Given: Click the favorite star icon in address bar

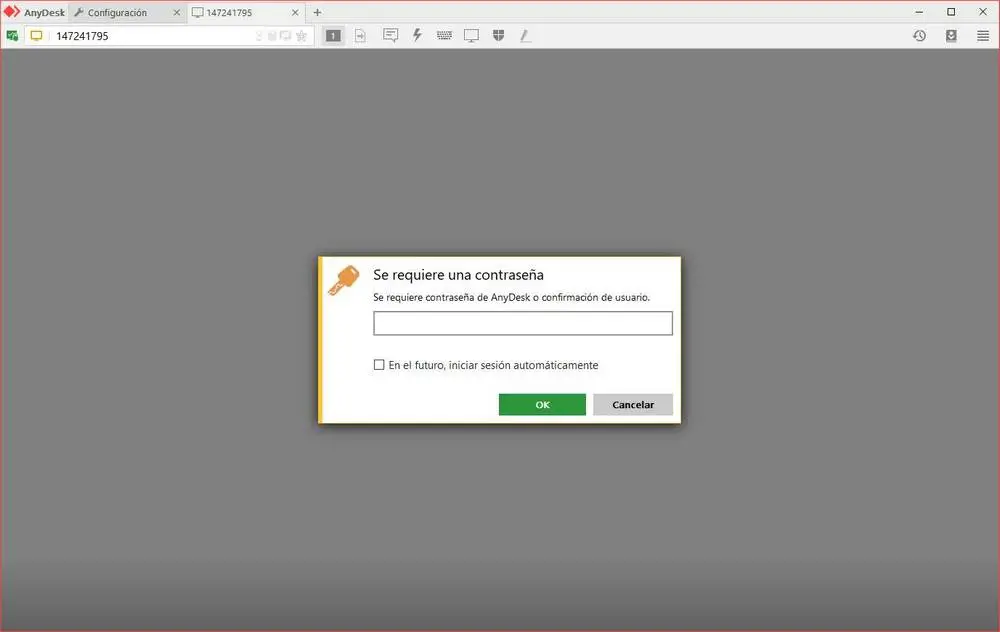Looking at the screenshot, I should tap(302, 36).
